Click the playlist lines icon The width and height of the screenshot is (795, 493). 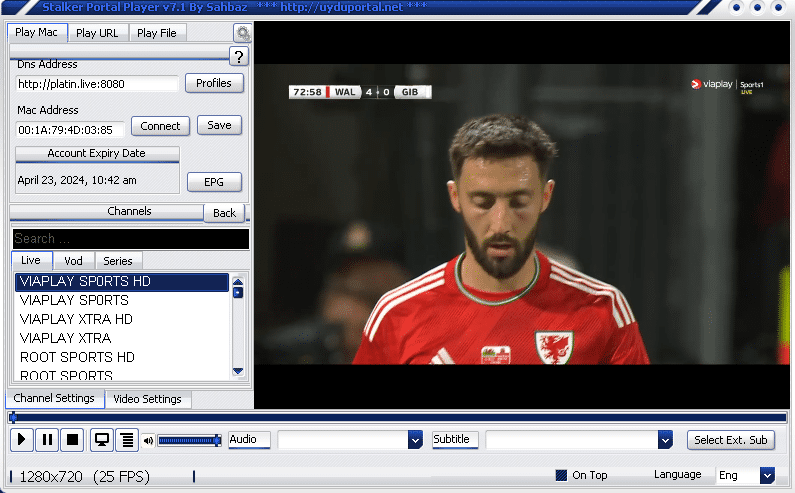126,439
